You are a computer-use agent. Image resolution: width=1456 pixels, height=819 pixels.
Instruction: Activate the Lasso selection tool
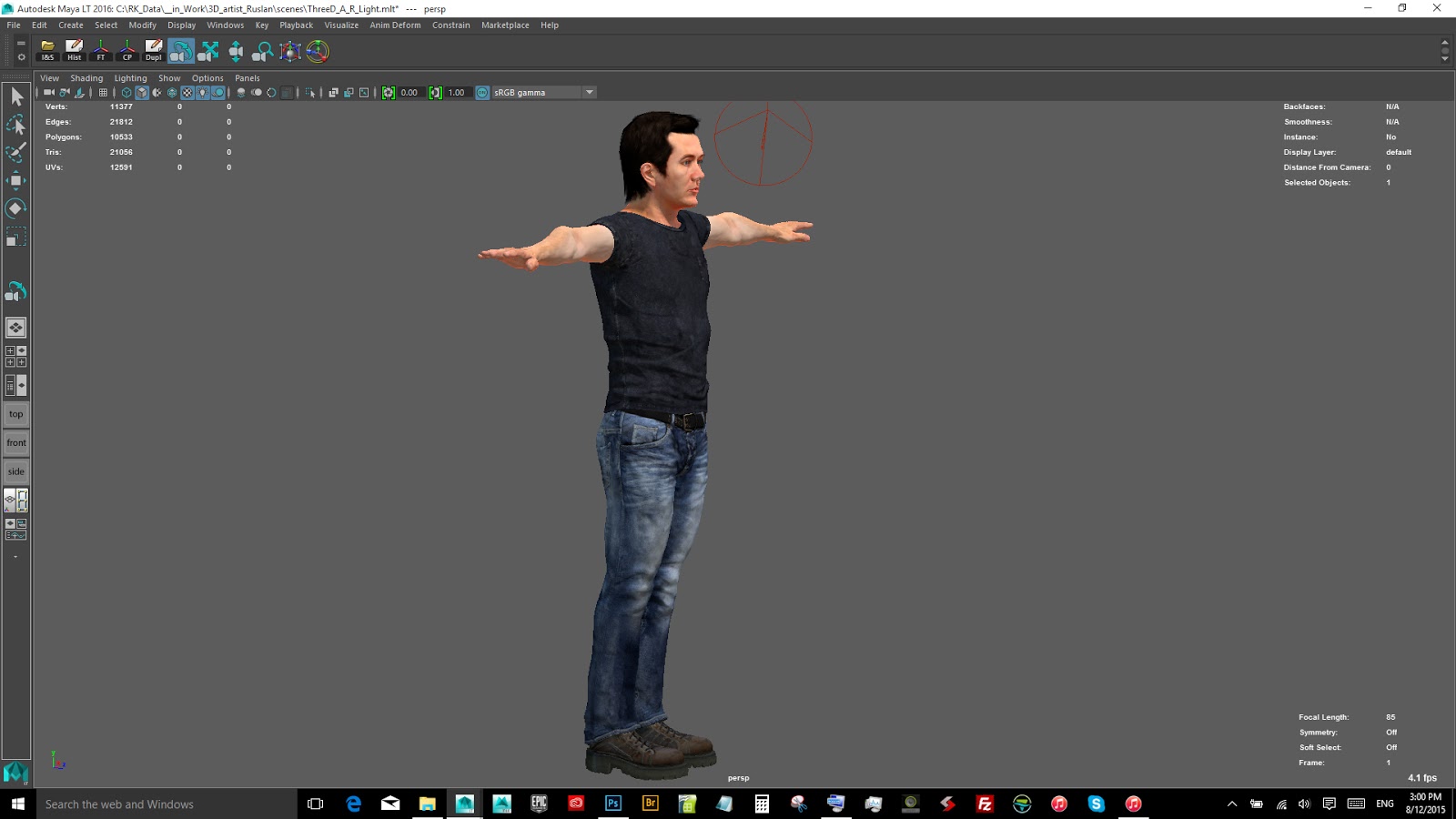(16, 125)
